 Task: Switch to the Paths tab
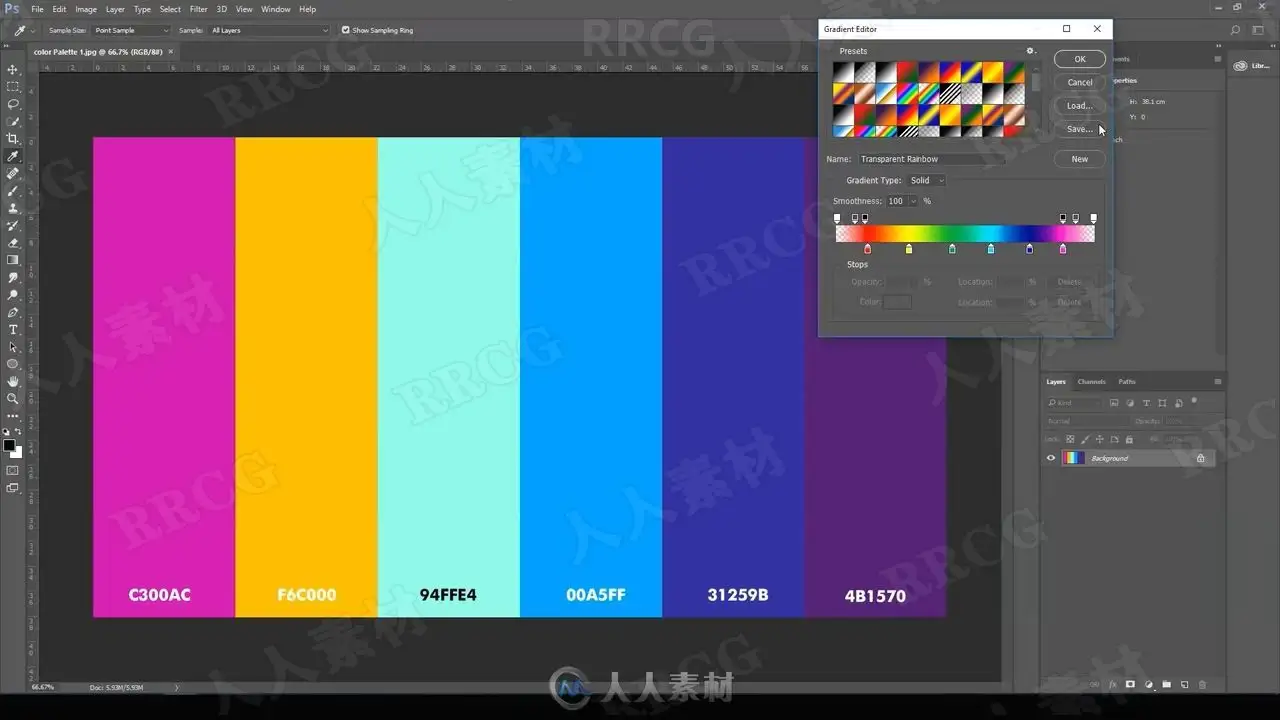click(x=1127, y=381)
